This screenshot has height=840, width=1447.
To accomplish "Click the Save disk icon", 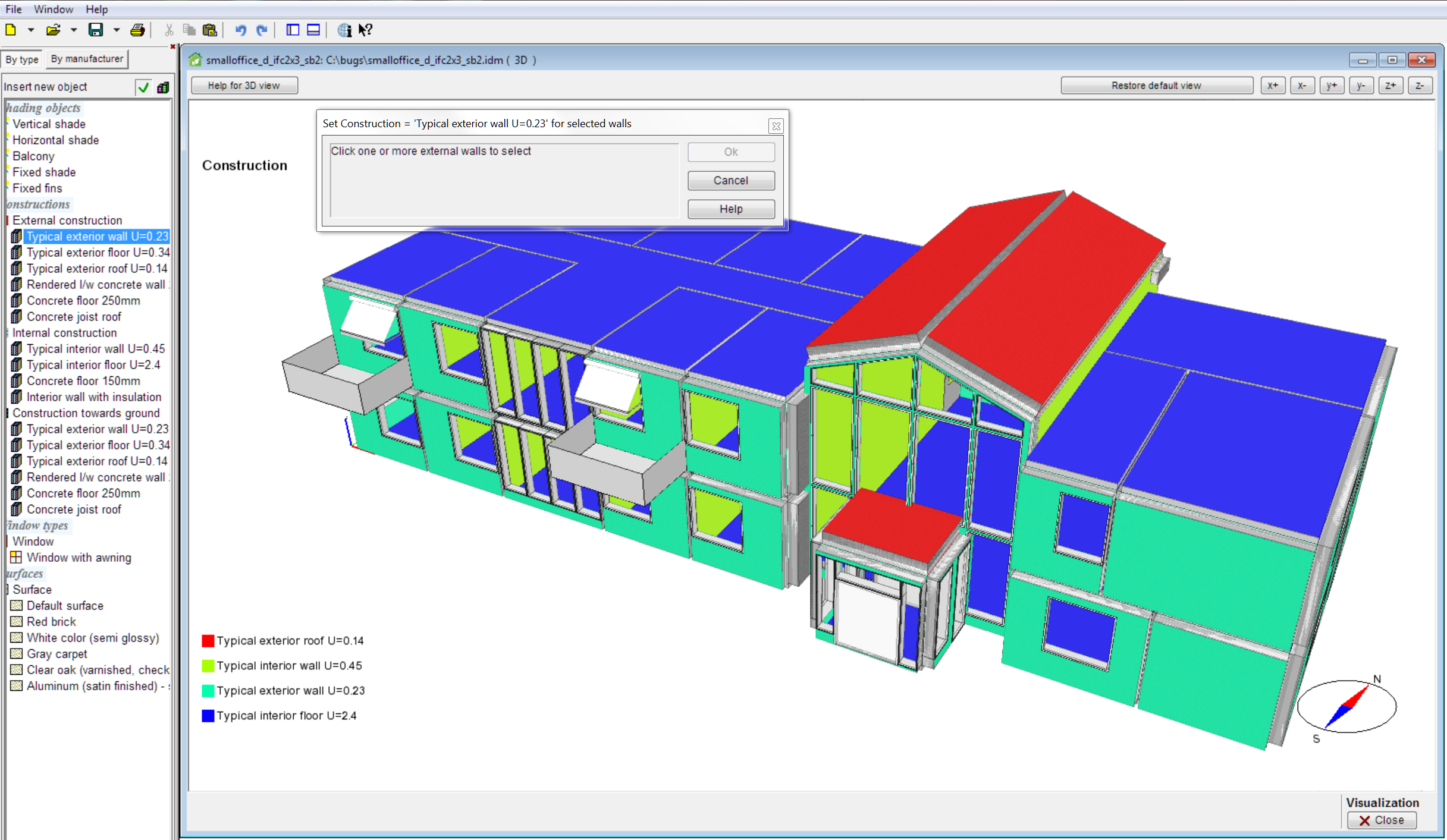I will coord(96,30).
